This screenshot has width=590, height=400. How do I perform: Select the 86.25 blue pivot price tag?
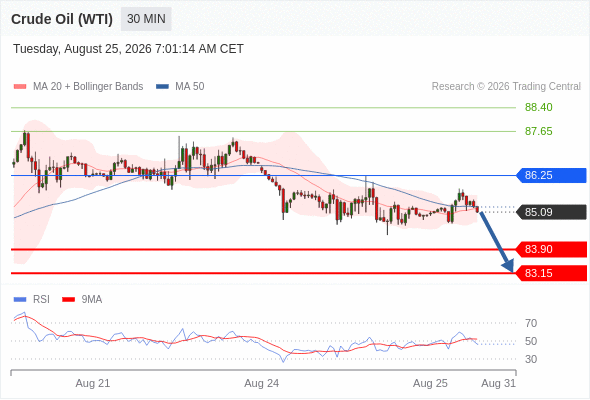click(x=551, y=175)
